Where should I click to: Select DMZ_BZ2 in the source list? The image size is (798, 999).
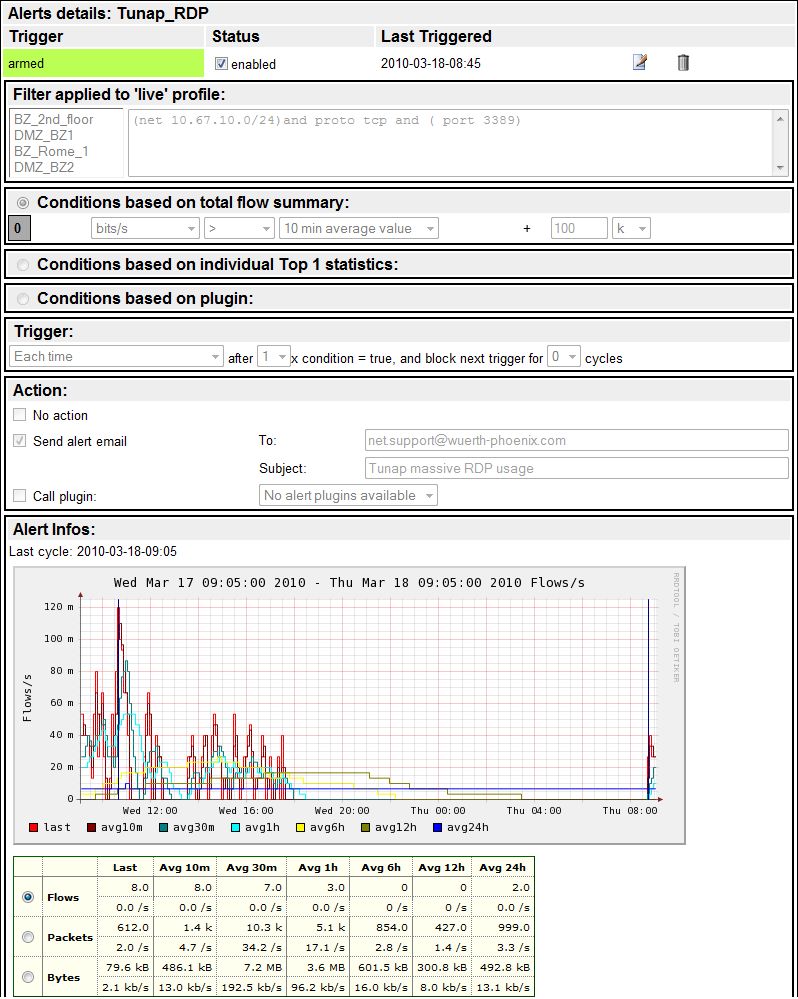(44, 168)
